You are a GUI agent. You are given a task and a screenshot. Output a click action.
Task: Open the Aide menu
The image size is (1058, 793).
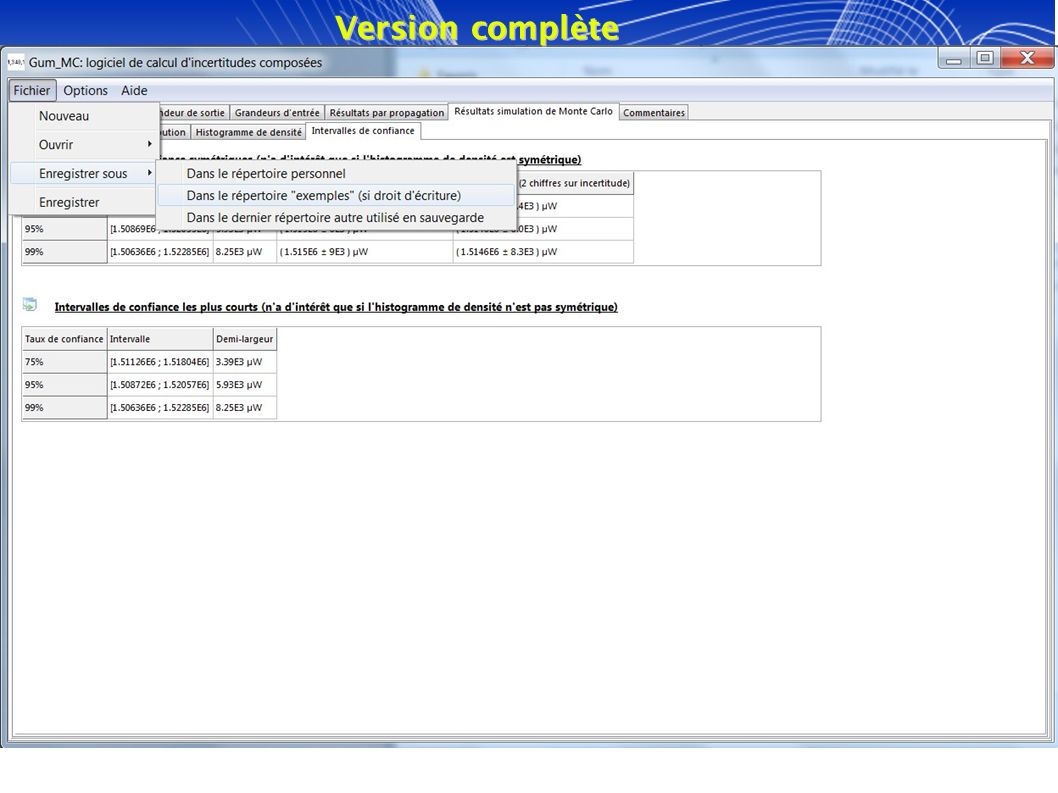134,90
